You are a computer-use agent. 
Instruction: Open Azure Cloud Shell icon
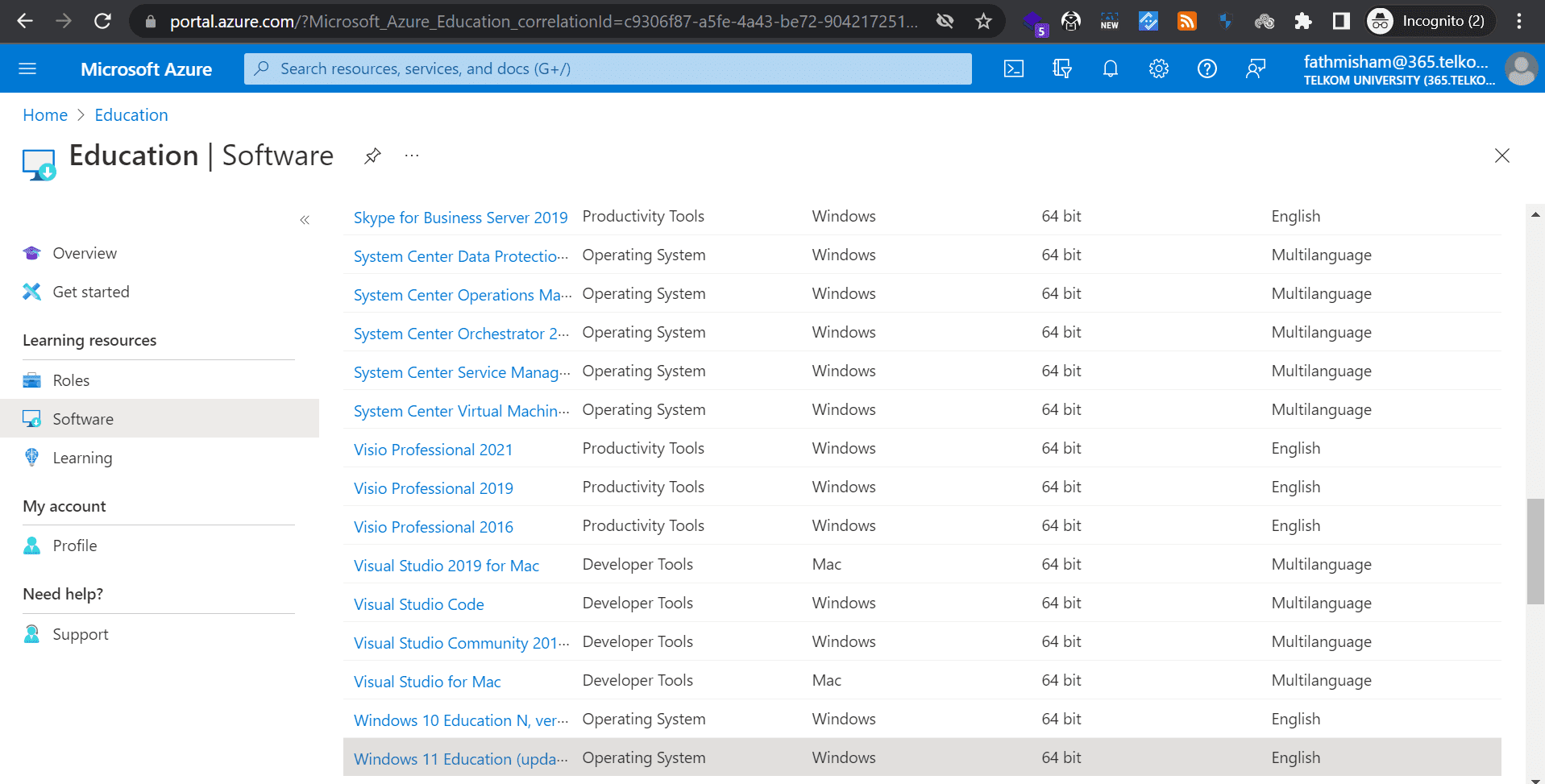pos(1013,69)
